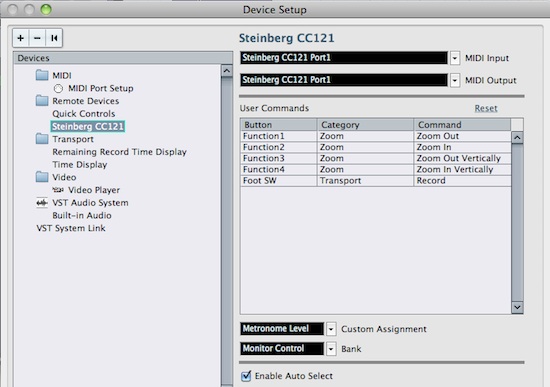The image size is (550, 387).
Task: Click User Commands scrollbar up arrow
Action: [x=517, y=138]
